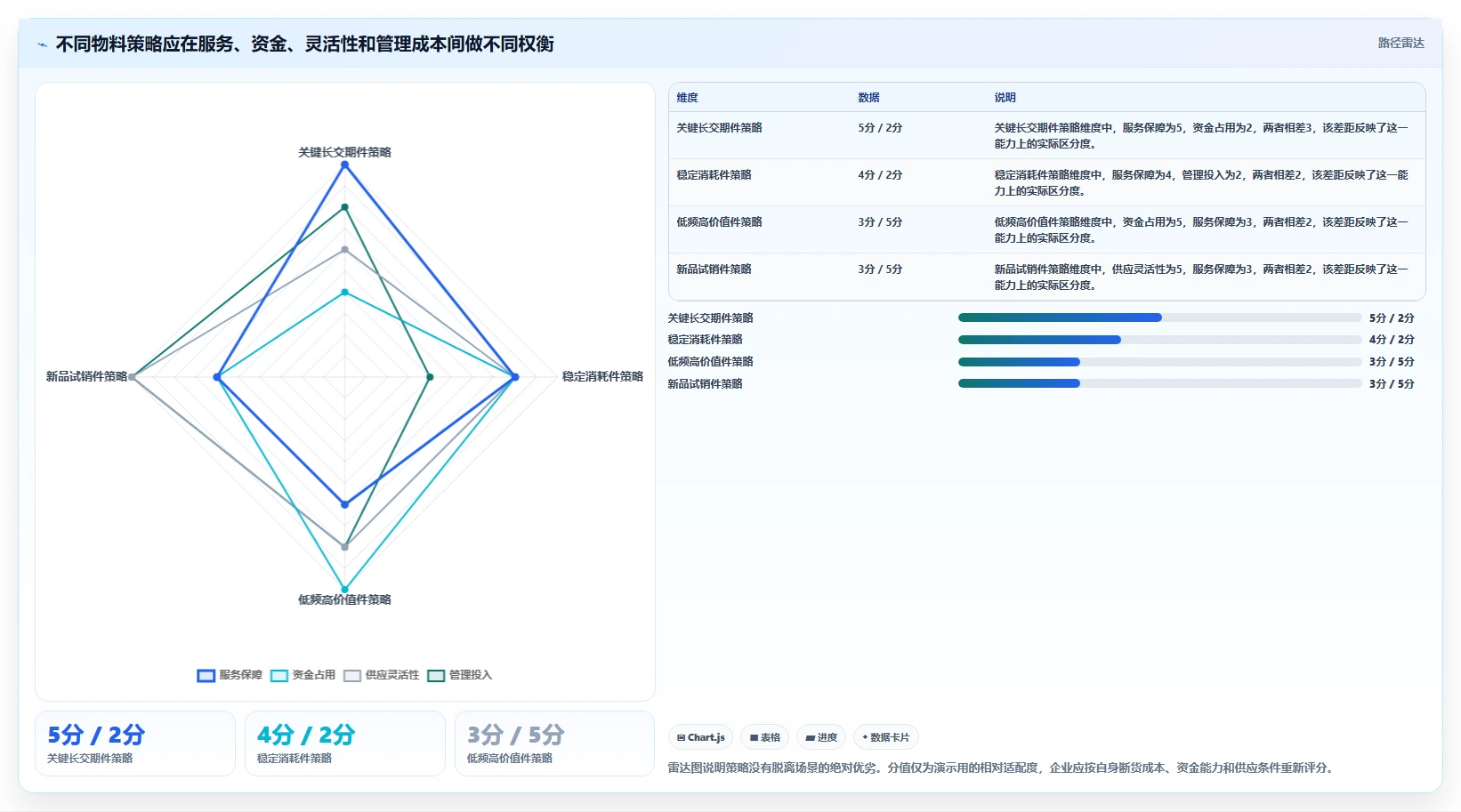Click the table description mentioning 两者相差3
The width and height of the screenshot is (1461, 812).
click(1201, 136)
